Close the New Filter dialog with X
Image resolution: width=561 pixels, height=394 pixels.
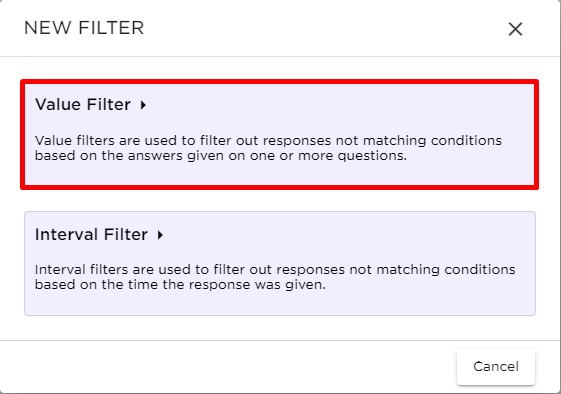click(515, 29)
